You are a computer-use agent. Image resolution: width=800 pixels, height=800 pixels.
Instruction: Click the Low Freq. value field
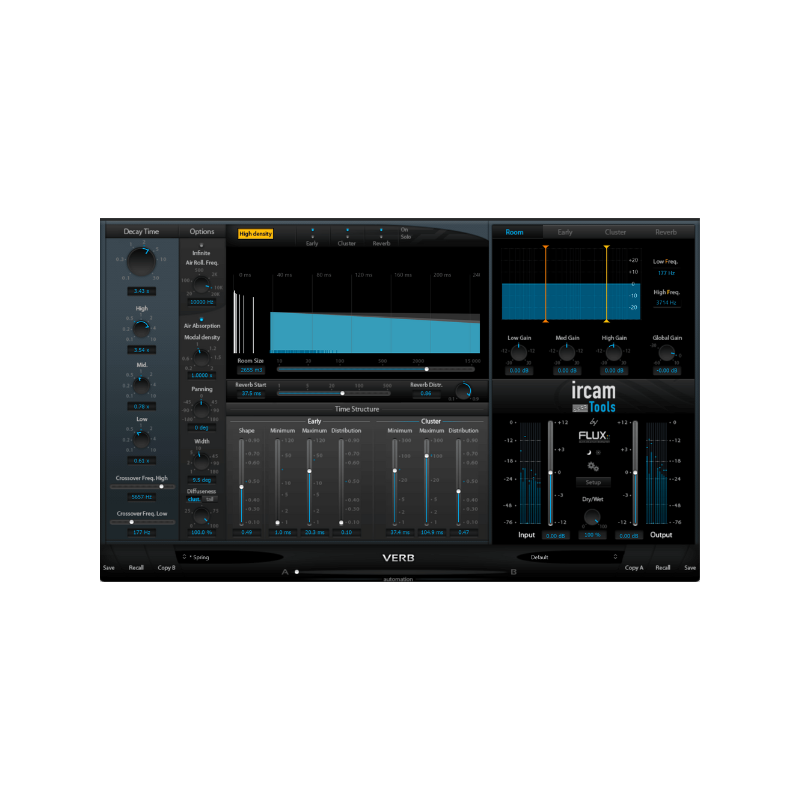(x=666, y=274)
